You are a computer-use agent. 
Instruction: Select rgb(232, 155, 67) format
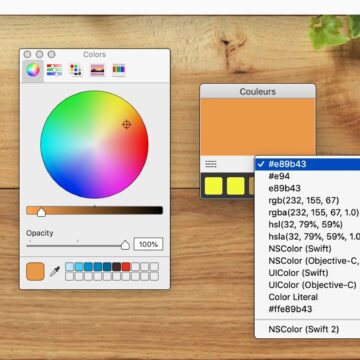308,200
